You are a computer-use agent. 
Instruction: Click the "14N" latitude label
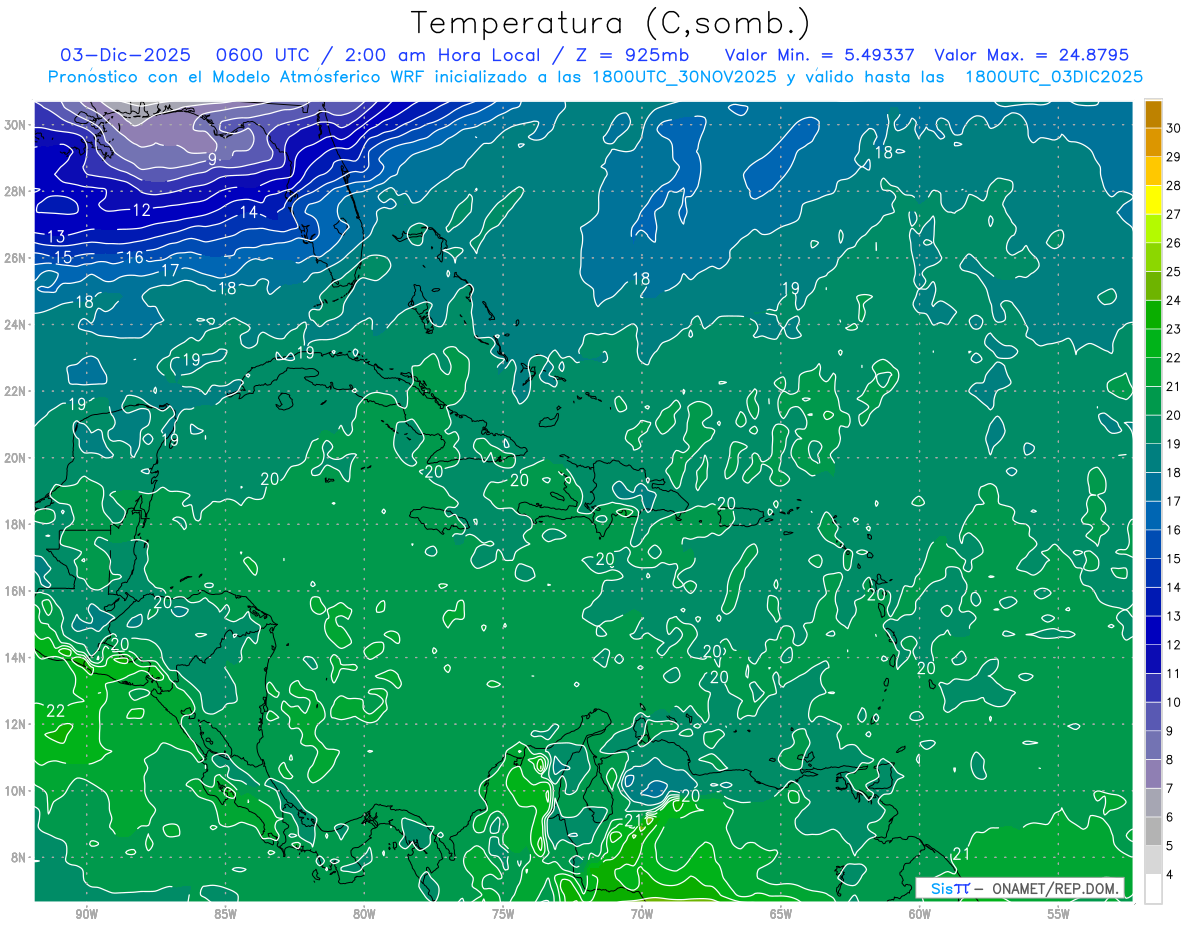point(17,658)
